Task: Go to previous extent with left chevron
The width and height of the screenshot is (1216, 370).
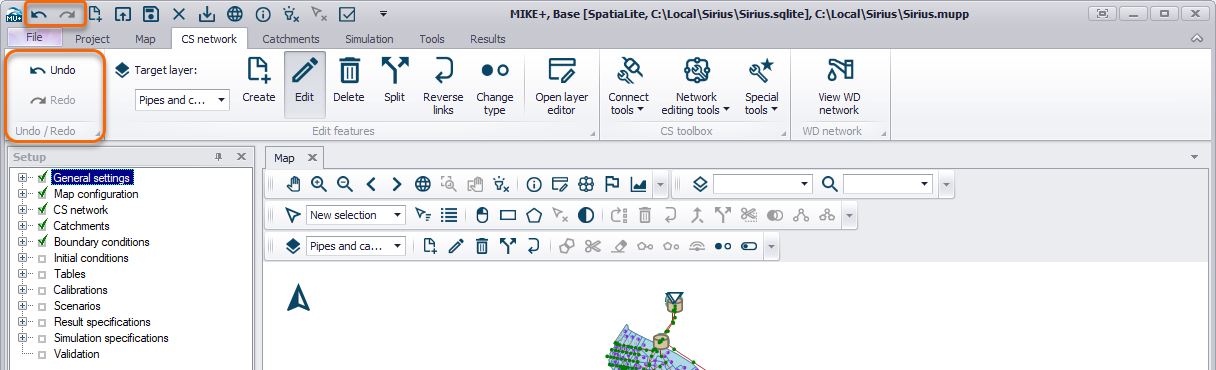Action: tap(371, 184)
